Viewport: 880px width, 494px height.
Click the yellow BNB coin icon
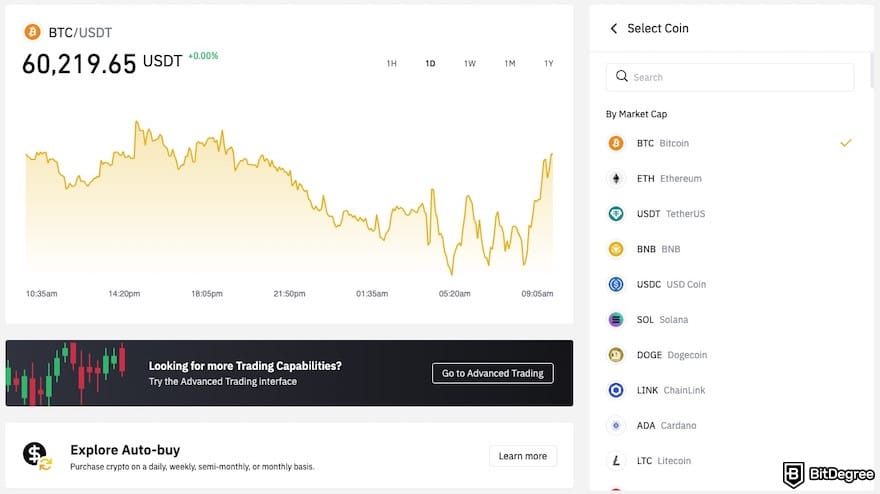tap(616, 249)
